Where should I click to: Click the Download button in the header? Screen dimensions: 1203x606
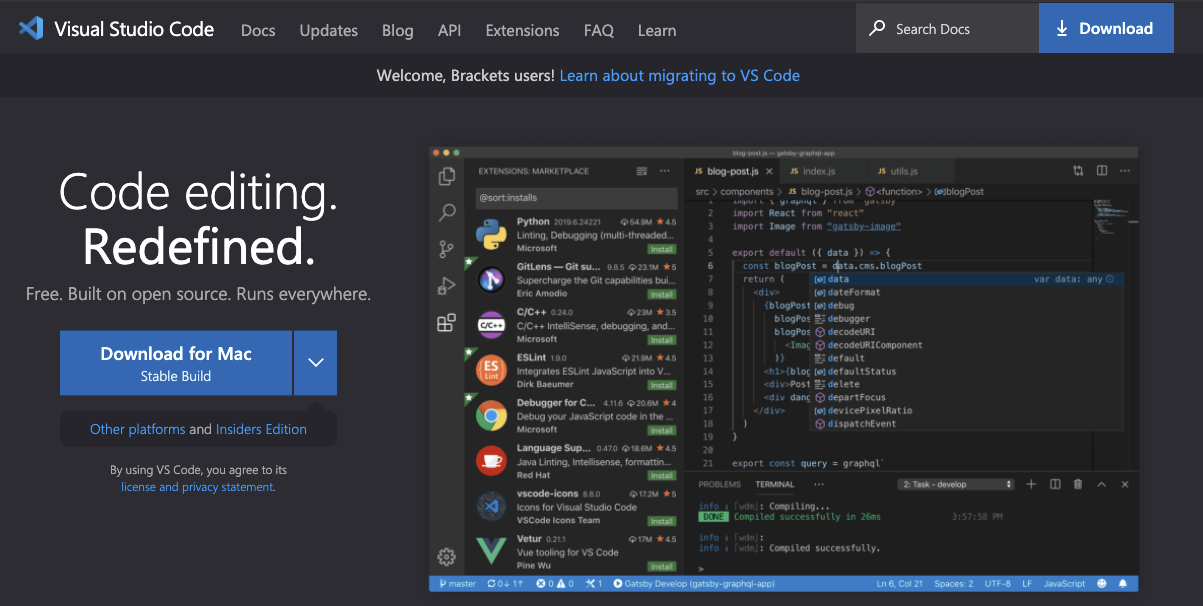1105,28
